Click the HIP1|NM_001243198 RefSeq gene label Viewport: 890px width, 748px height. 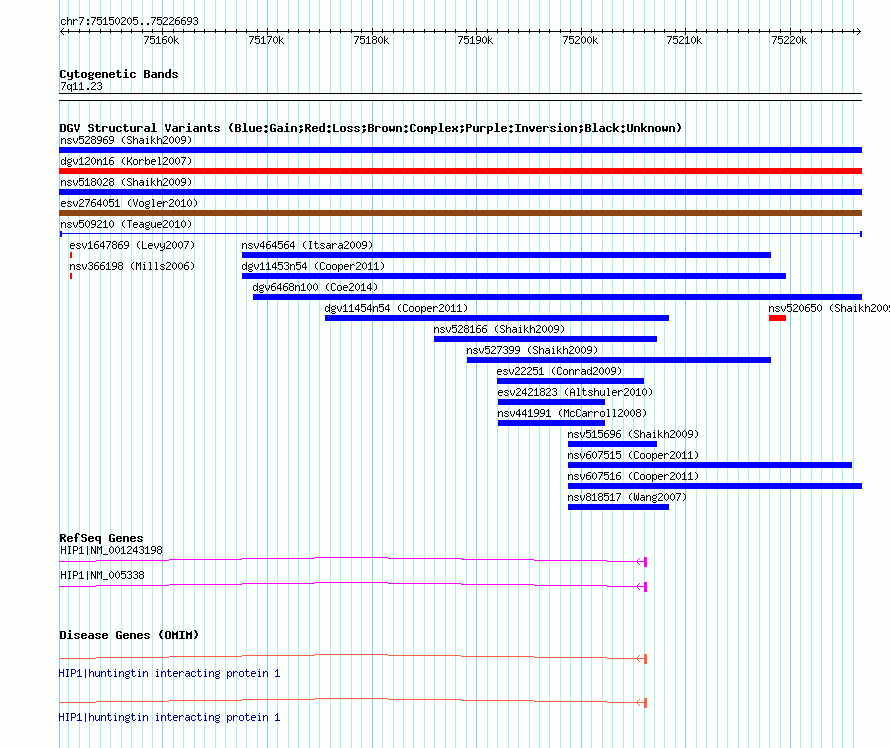111,551
